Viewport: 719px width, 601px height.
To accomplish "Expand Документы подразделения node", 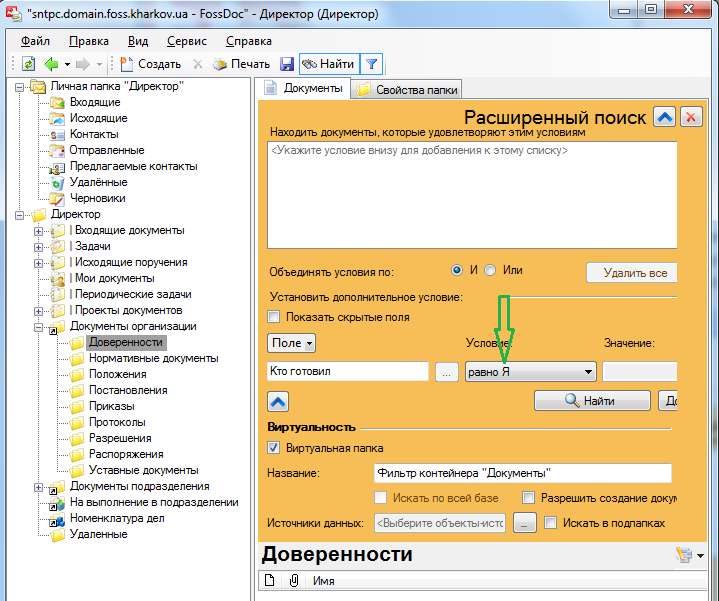I will tap(39, 487).
